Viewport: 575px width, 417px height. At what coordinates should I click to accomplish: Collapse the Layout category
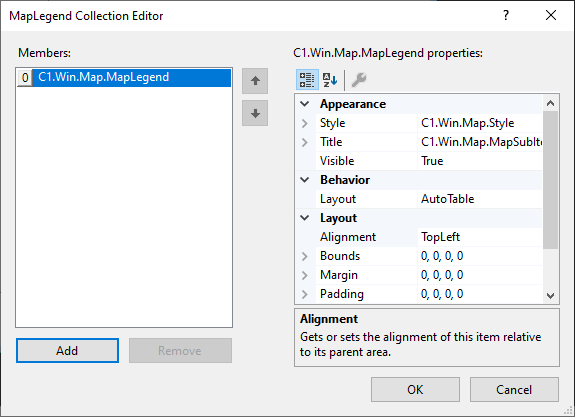pos(305,218)
